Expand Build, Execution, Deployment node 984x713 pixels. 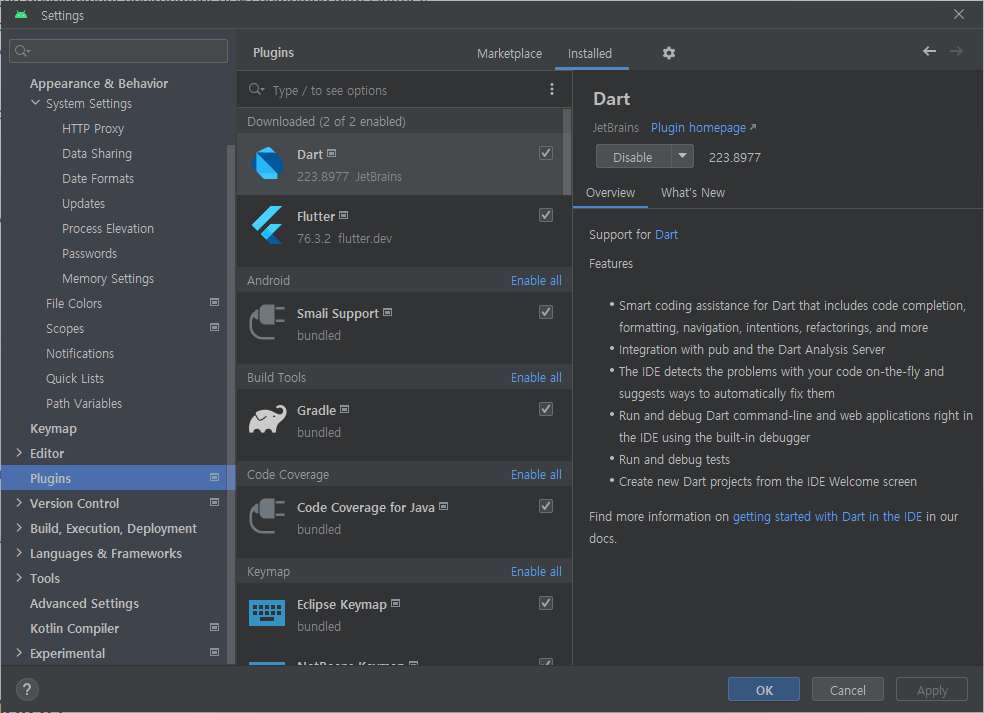tap(19, 528)
